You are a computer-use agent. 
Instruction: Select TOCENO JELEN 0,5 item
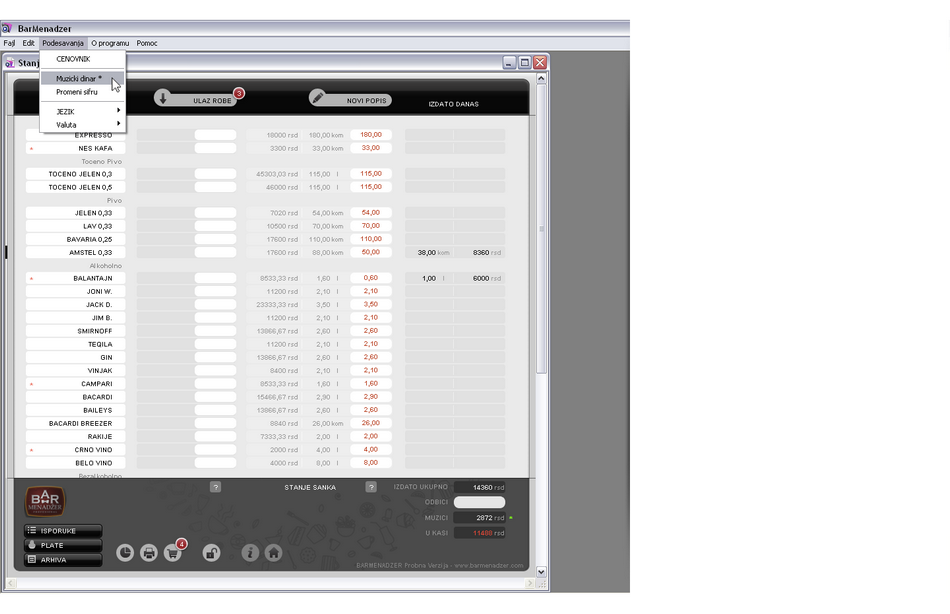coord(76,187)
